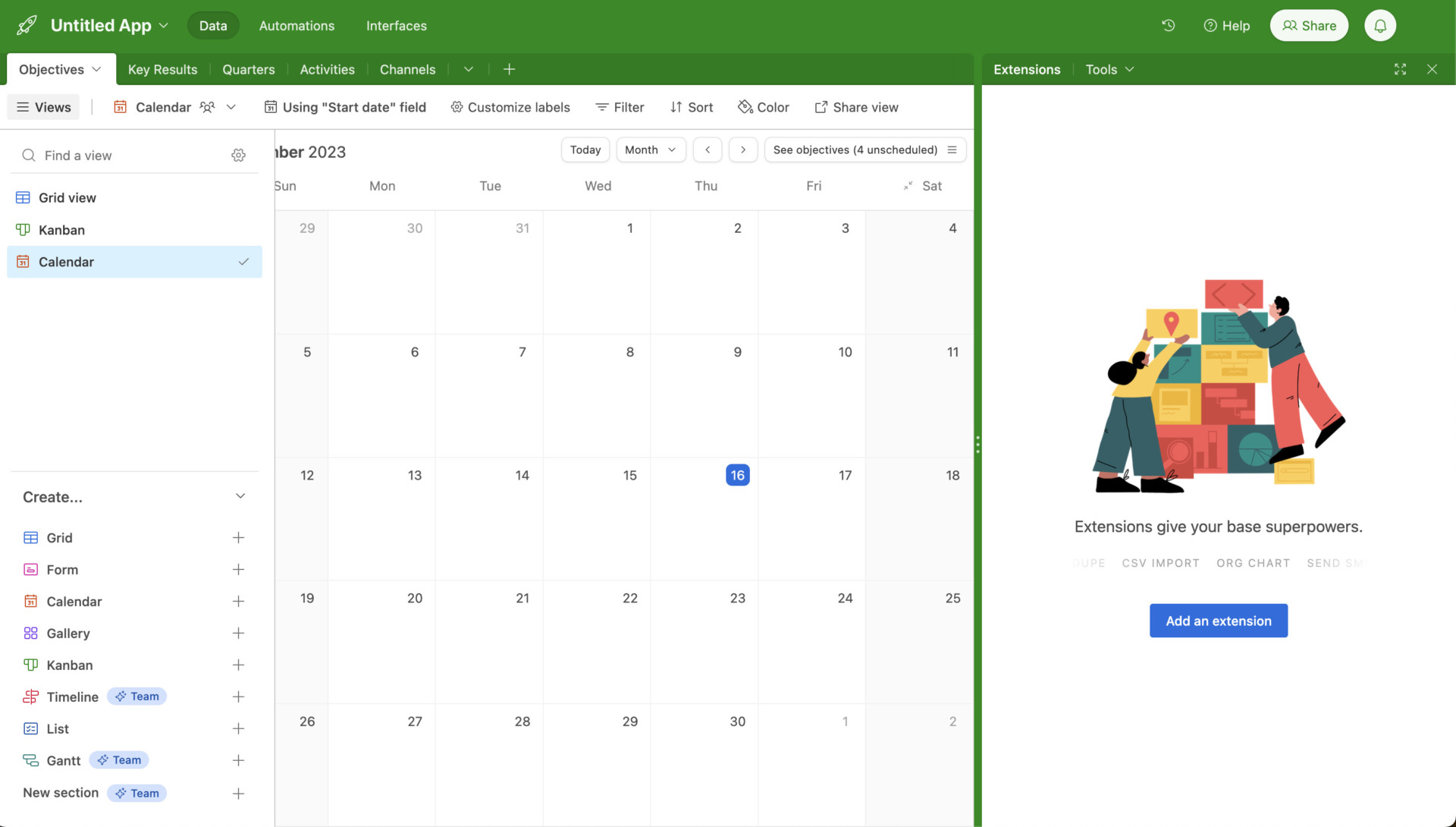Select today's date, December 16
The height and width of the screenshot is (827, 1456).
pos(737,475)
